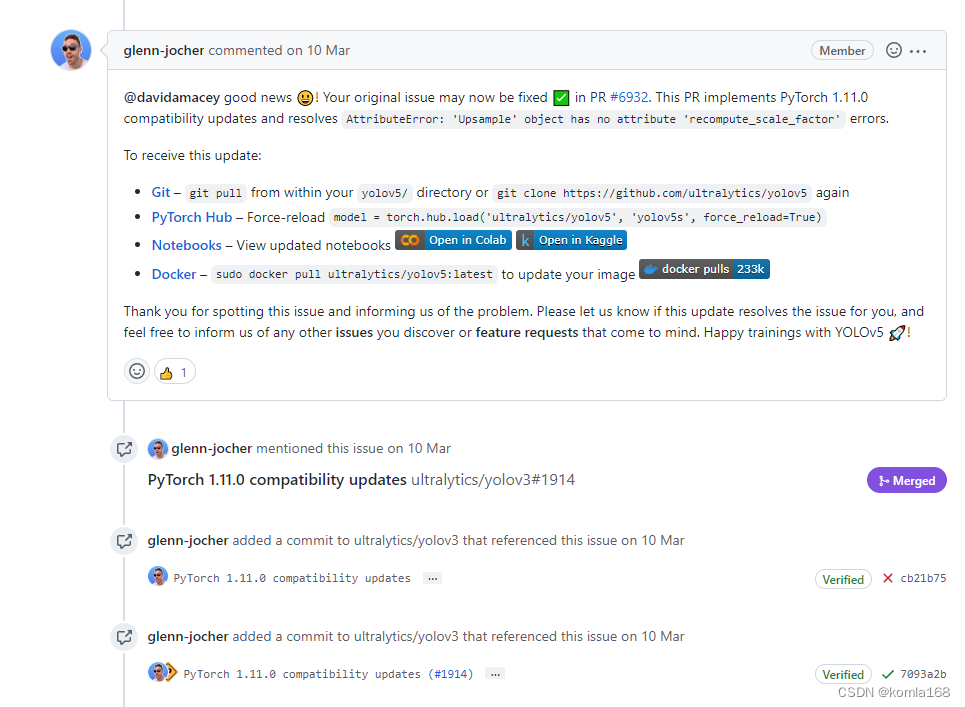Click the Open in Kaggle badge

(571, 240)
